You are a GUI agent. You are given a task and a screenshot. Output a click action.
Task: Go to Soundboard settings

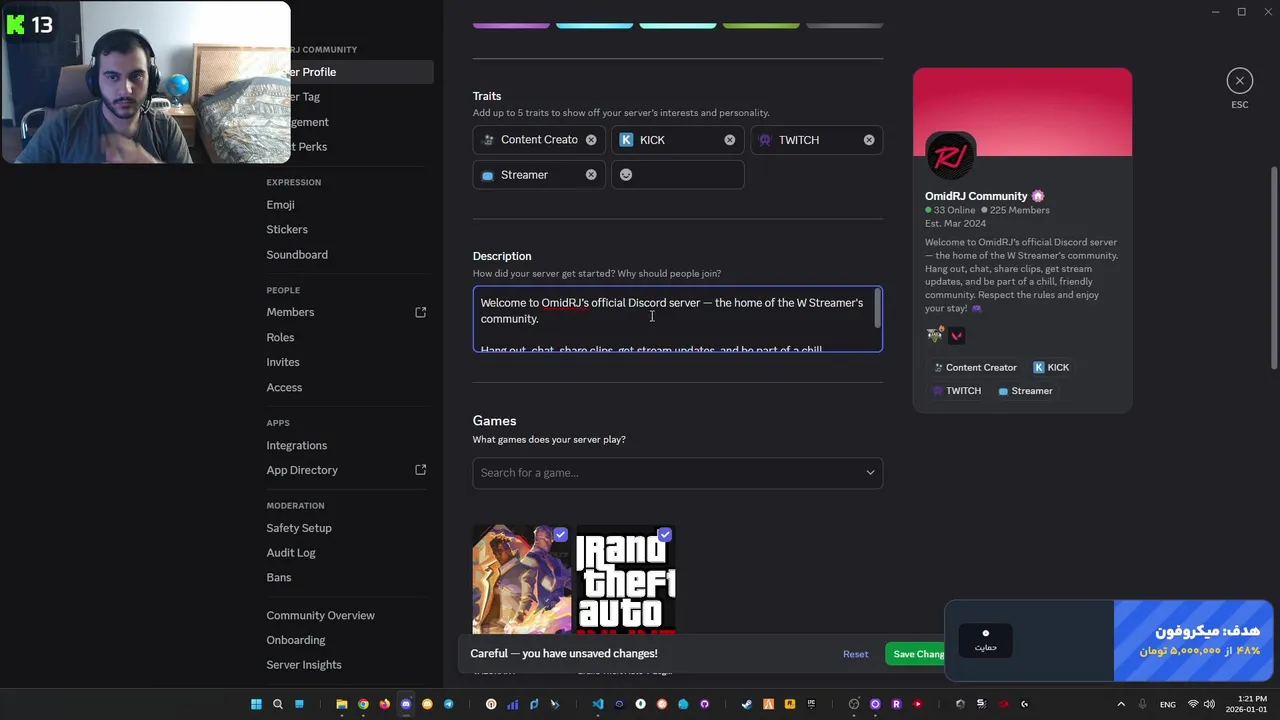pyautogui.click(x=297, y=255)
